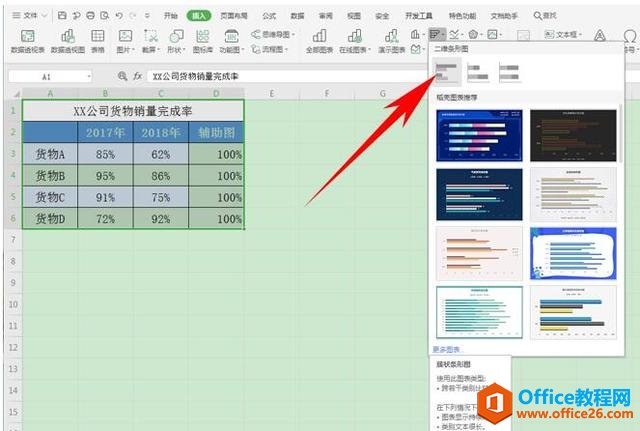
Task: Choose the blue-yellow-gray bar chart template
Action: (x=573, y=312)
